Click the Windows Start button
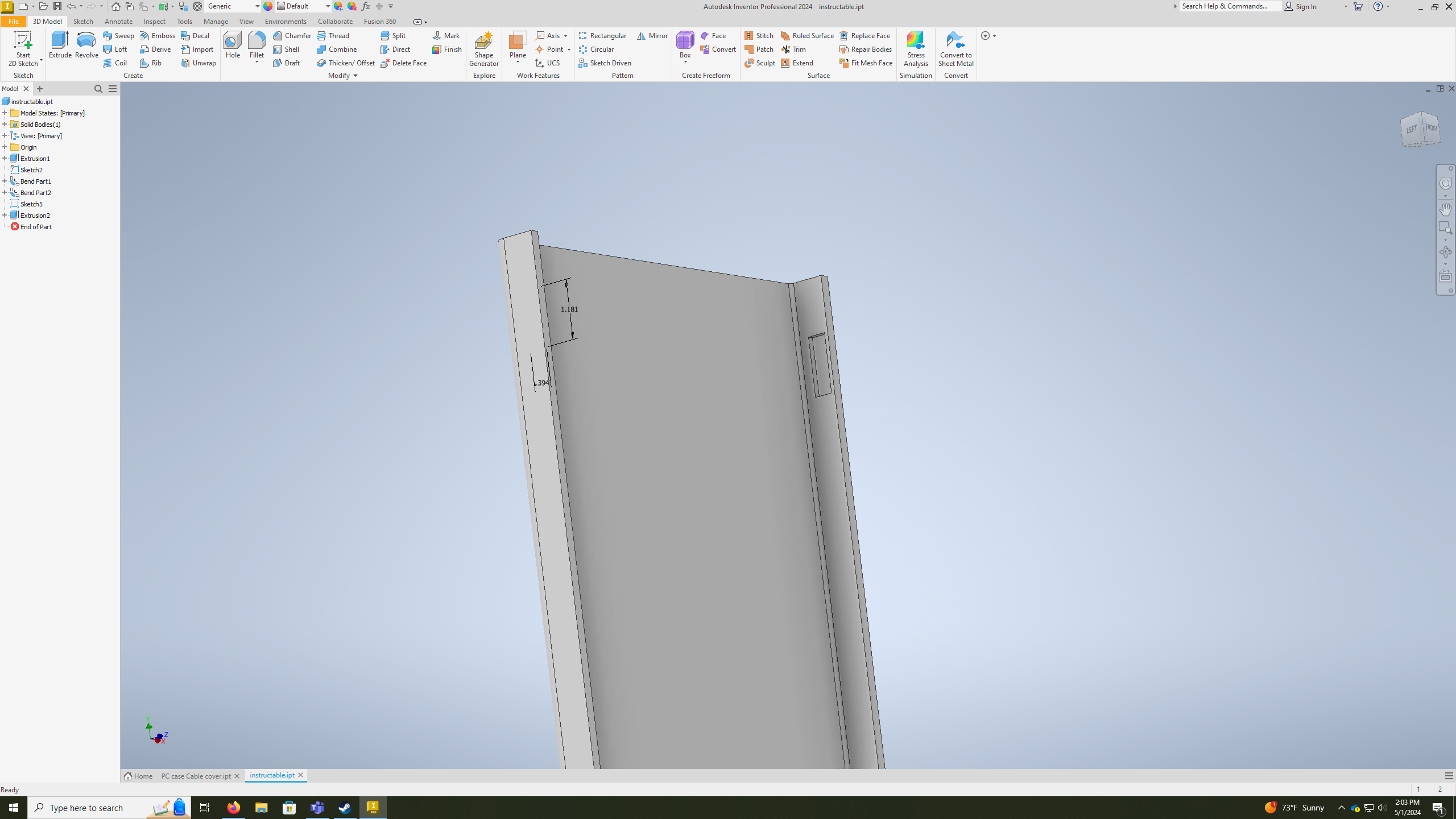 [x=14, y=808]
